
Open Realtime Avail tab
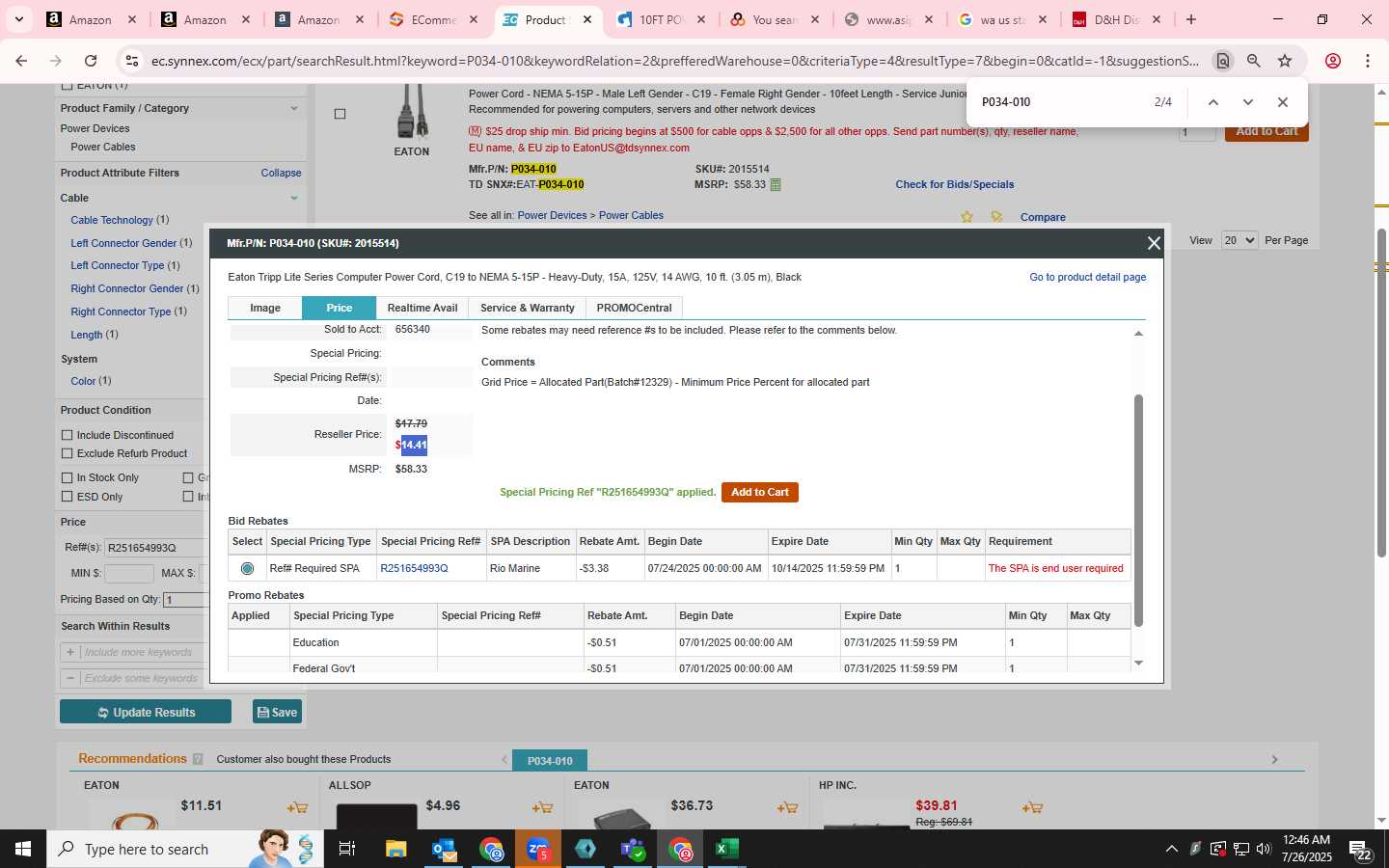coord(422,308)
